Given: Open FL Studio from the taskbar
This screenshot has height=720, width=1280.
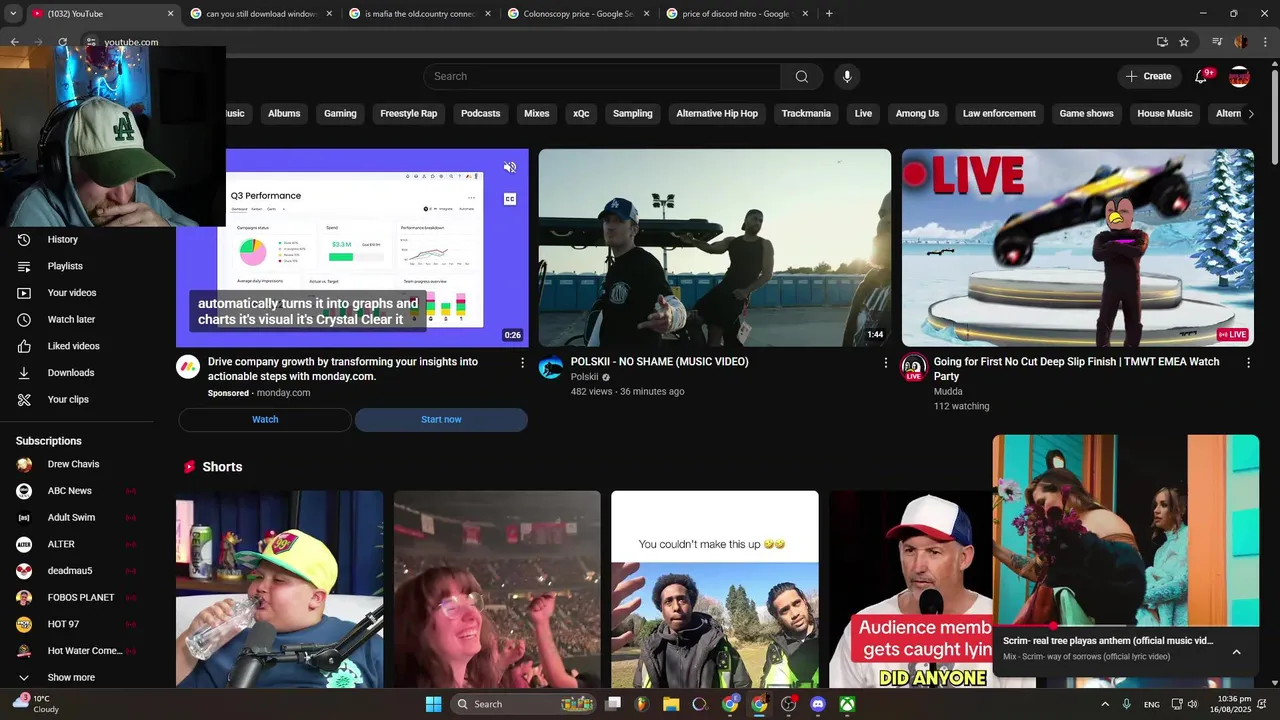Looking at the screenshot, I should (642, 704).
